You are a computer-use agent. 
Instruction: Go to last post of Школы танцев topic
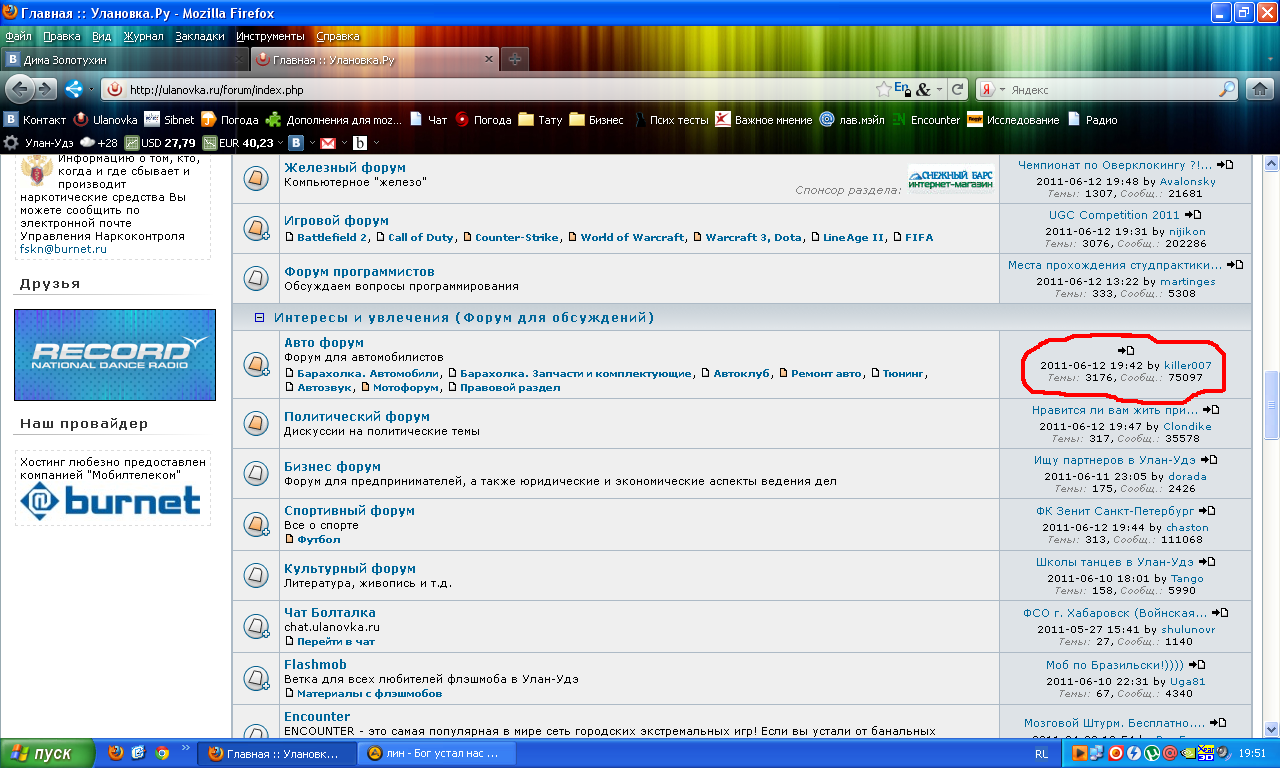click(x=1208, y=562)
